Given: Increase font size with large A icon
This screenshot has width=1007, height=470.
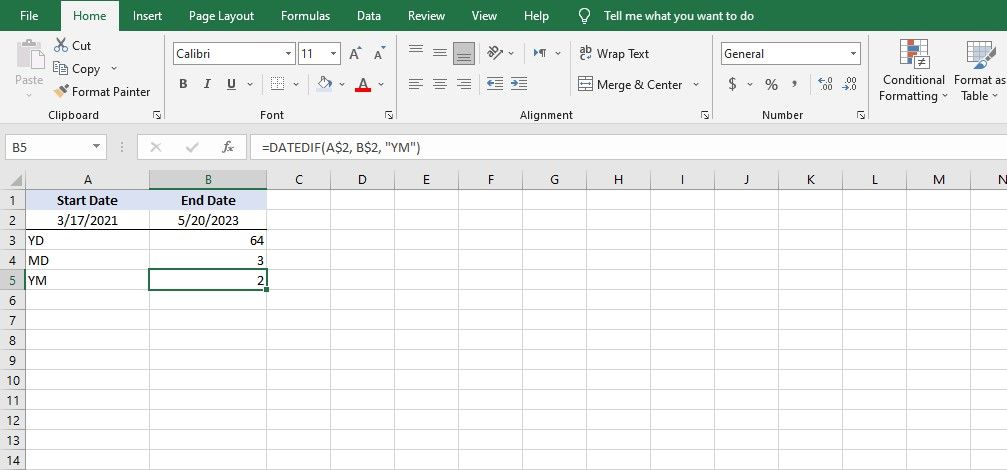Looking at the screenshot, I should (355, 54).
